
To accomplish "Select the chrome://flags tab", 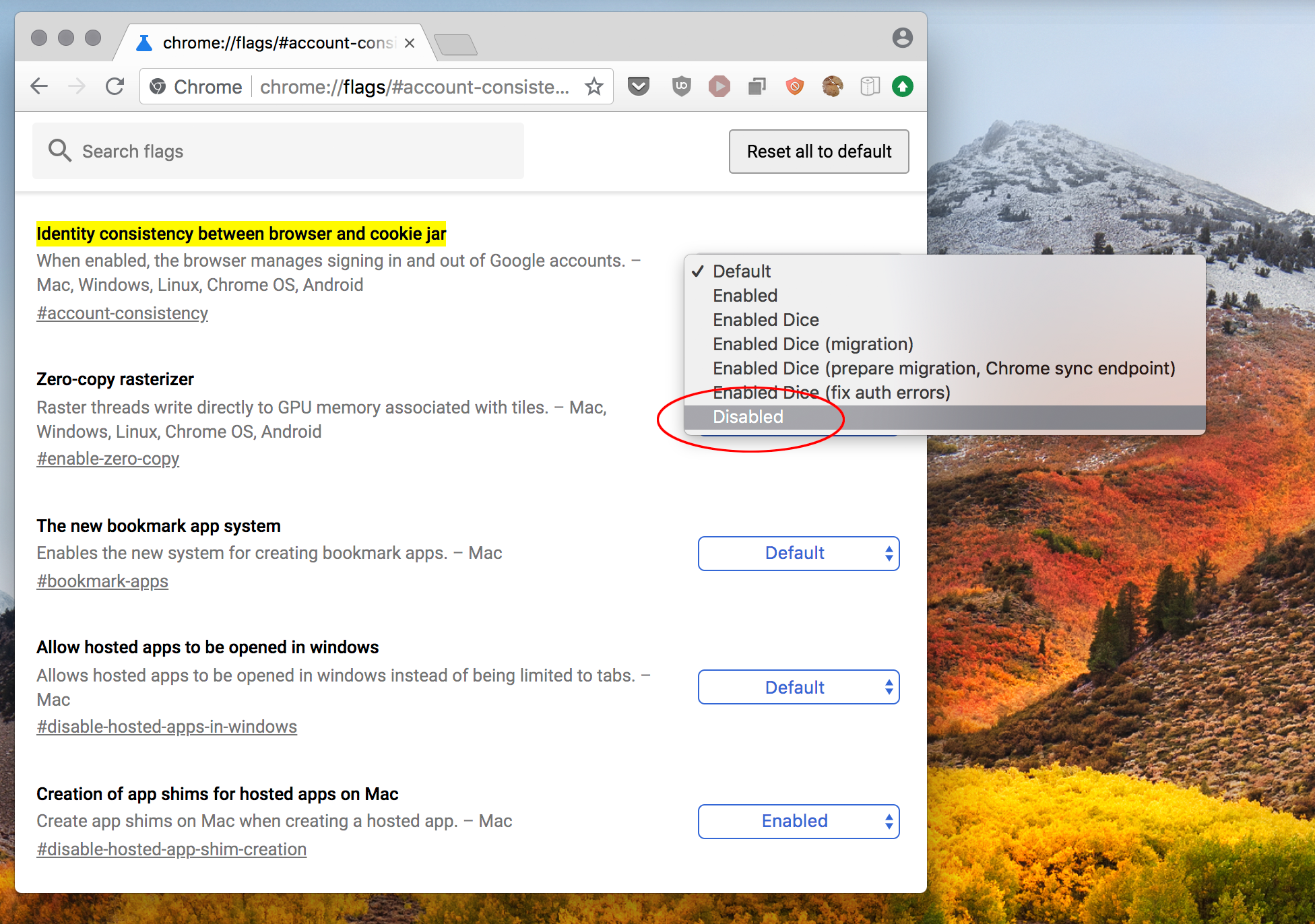I will point(276,43).
